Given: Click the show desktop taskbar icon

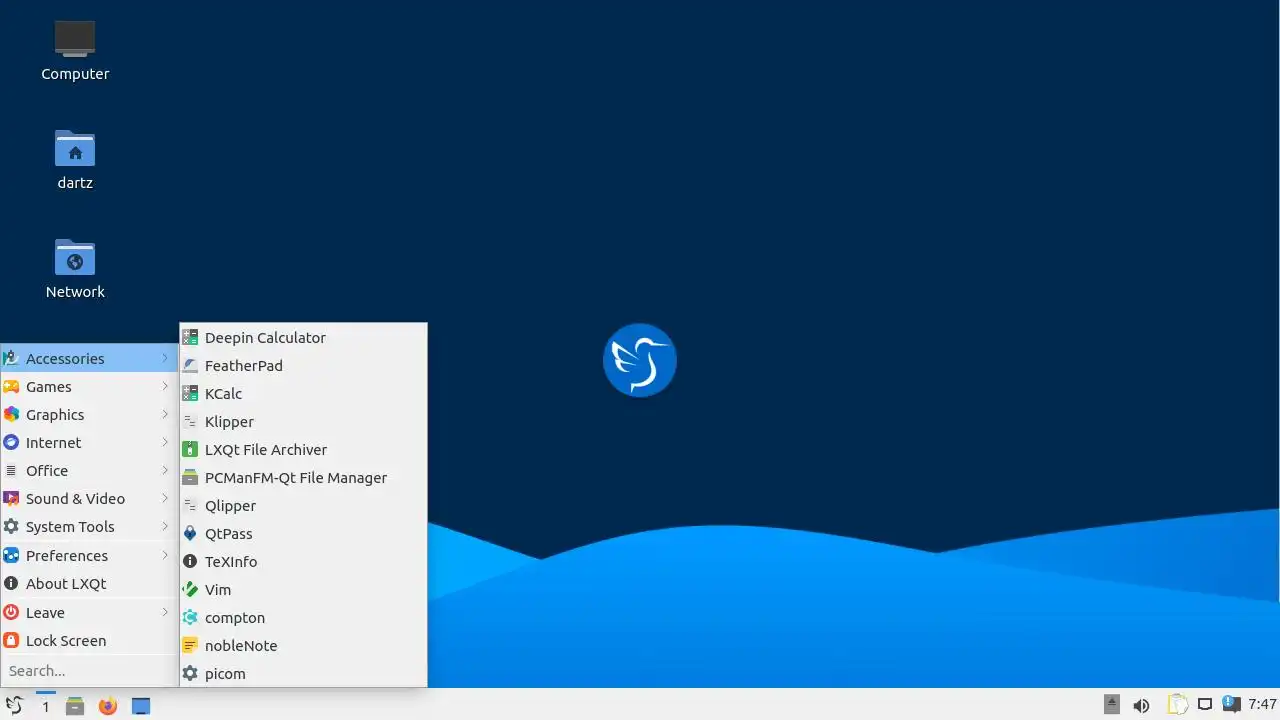Looking at the screenshot, I should pyautogui.click(x=141, y=706).
